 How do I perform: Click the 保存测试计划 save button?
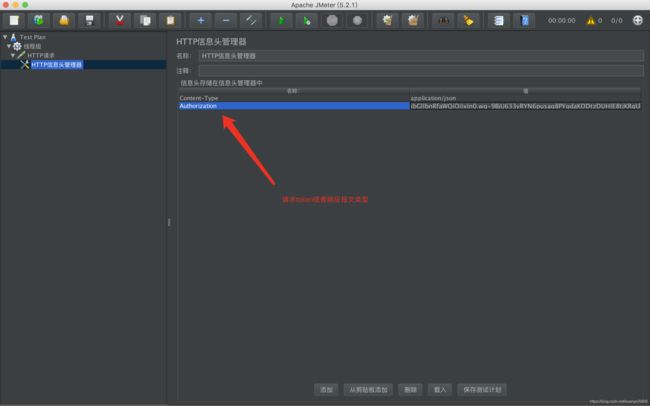(x=482, y=389)
